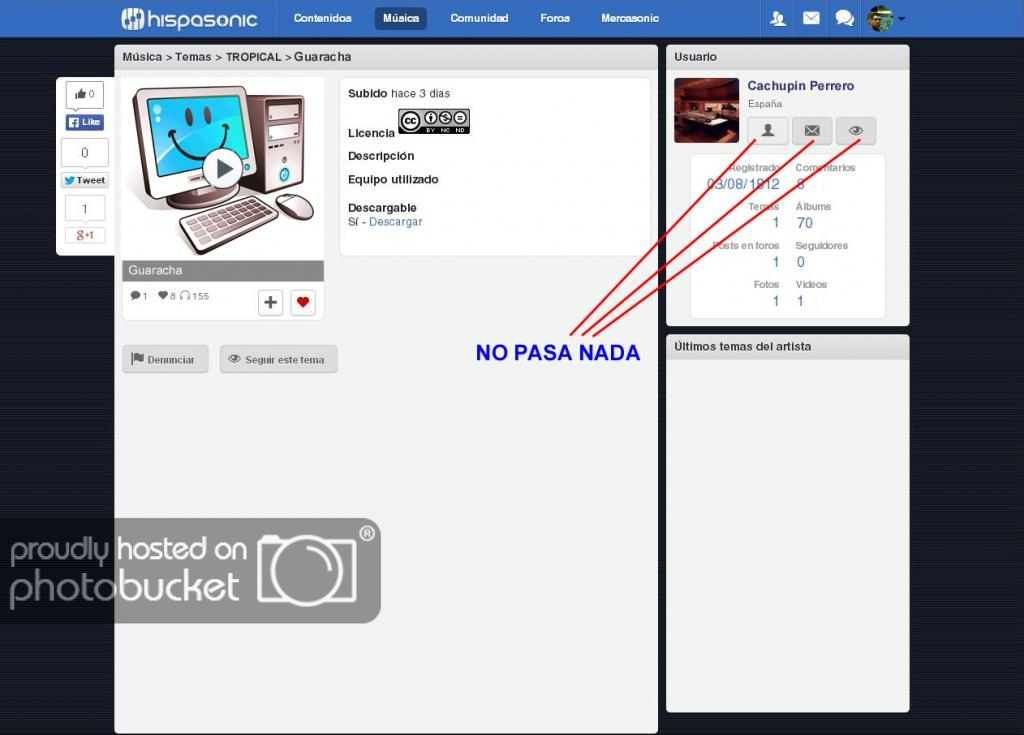The image size is (1024, 735).
Task: Open the friends icon in top bar
Action: [x=778, y=18]
